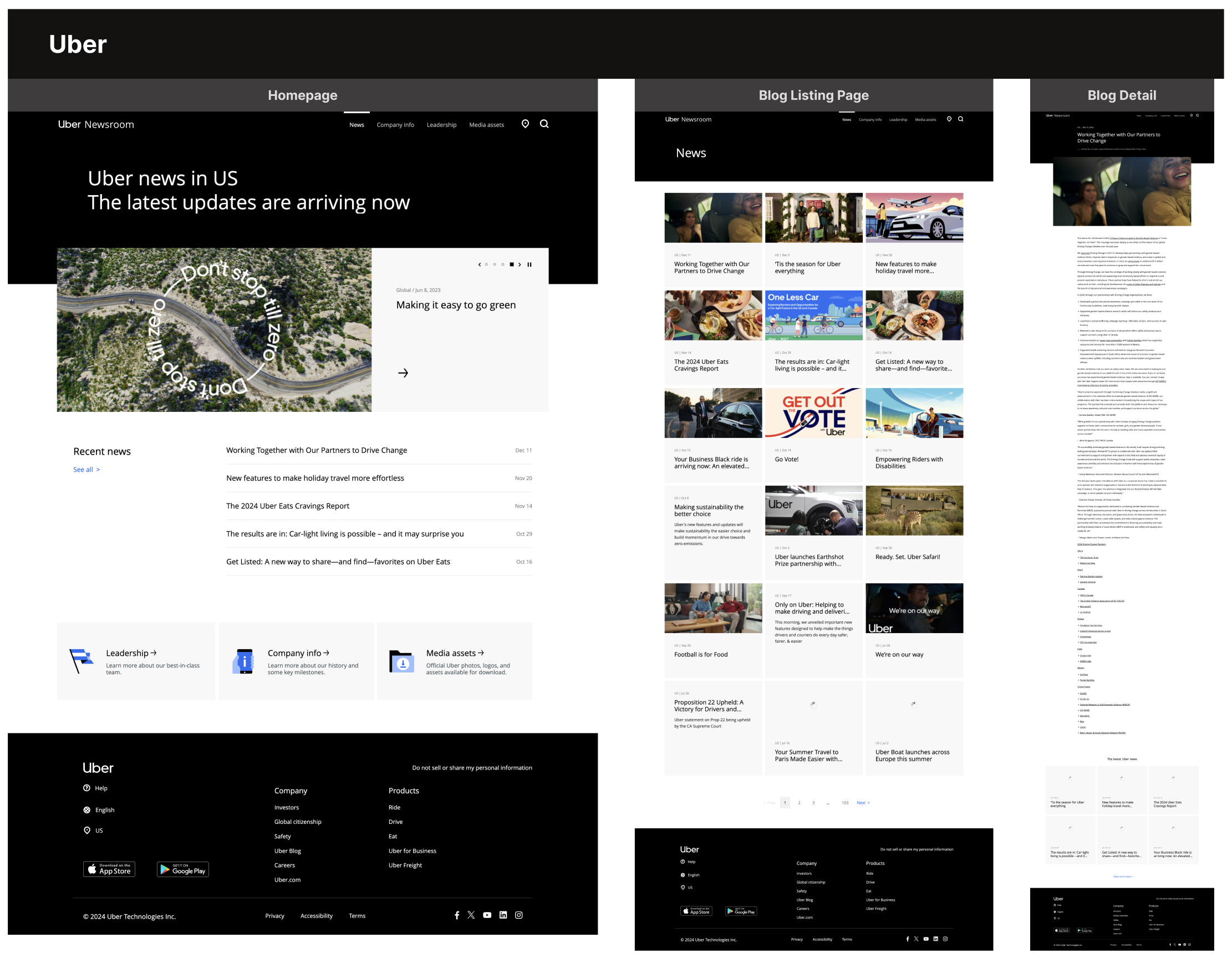Click the Download on the App Store badge

click(109, 869)
